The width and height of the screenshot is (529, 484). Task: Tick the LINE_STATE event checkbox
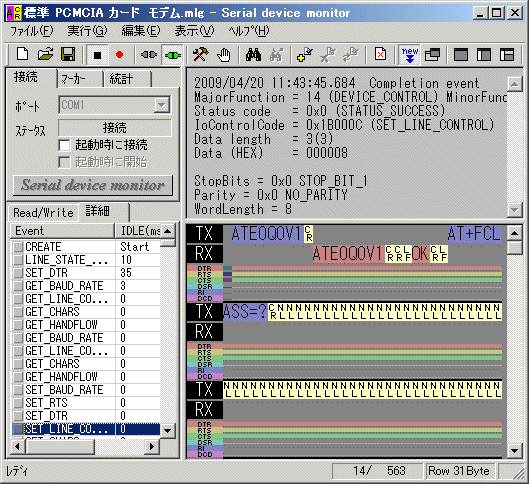click(18, 260)
